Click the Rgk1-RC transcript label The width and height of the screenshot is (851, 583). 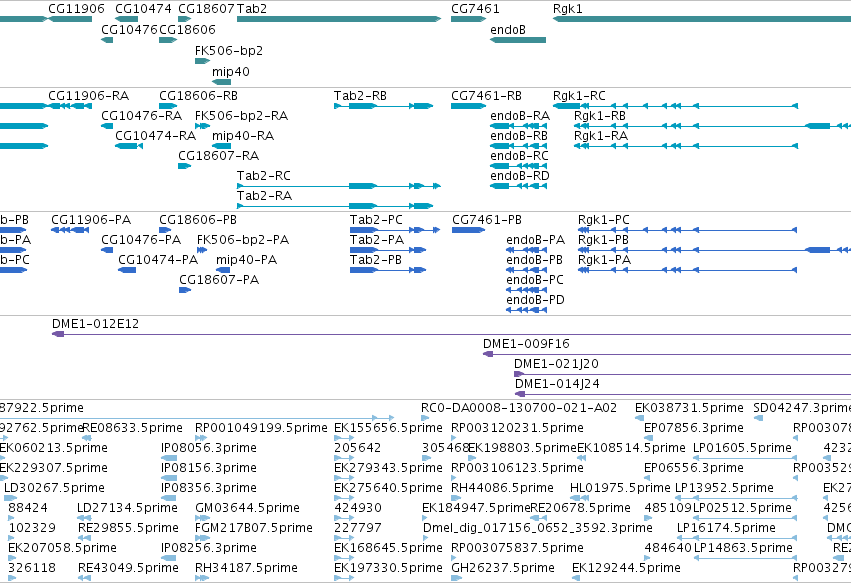pyautogui.click(x=579, y=96)
